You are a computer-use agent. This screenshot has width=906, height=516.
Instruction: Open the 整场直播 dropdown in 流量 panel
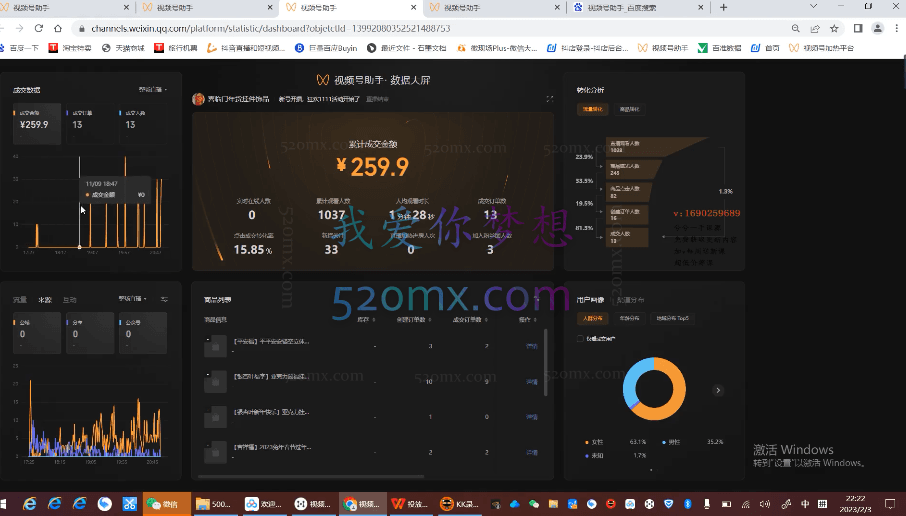(x=133, y=299)
